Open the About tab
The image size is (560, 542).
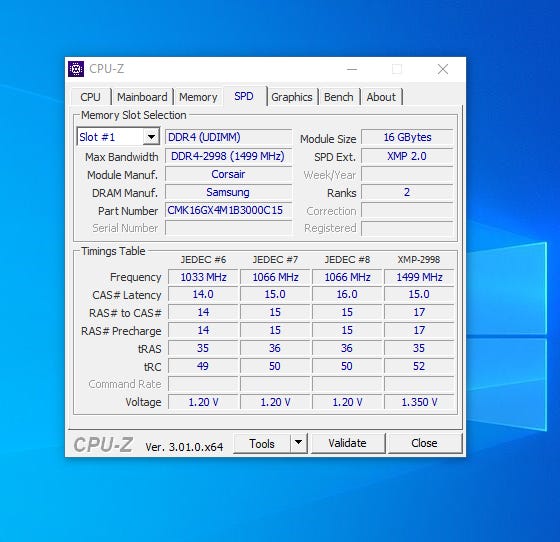point(381,97)
